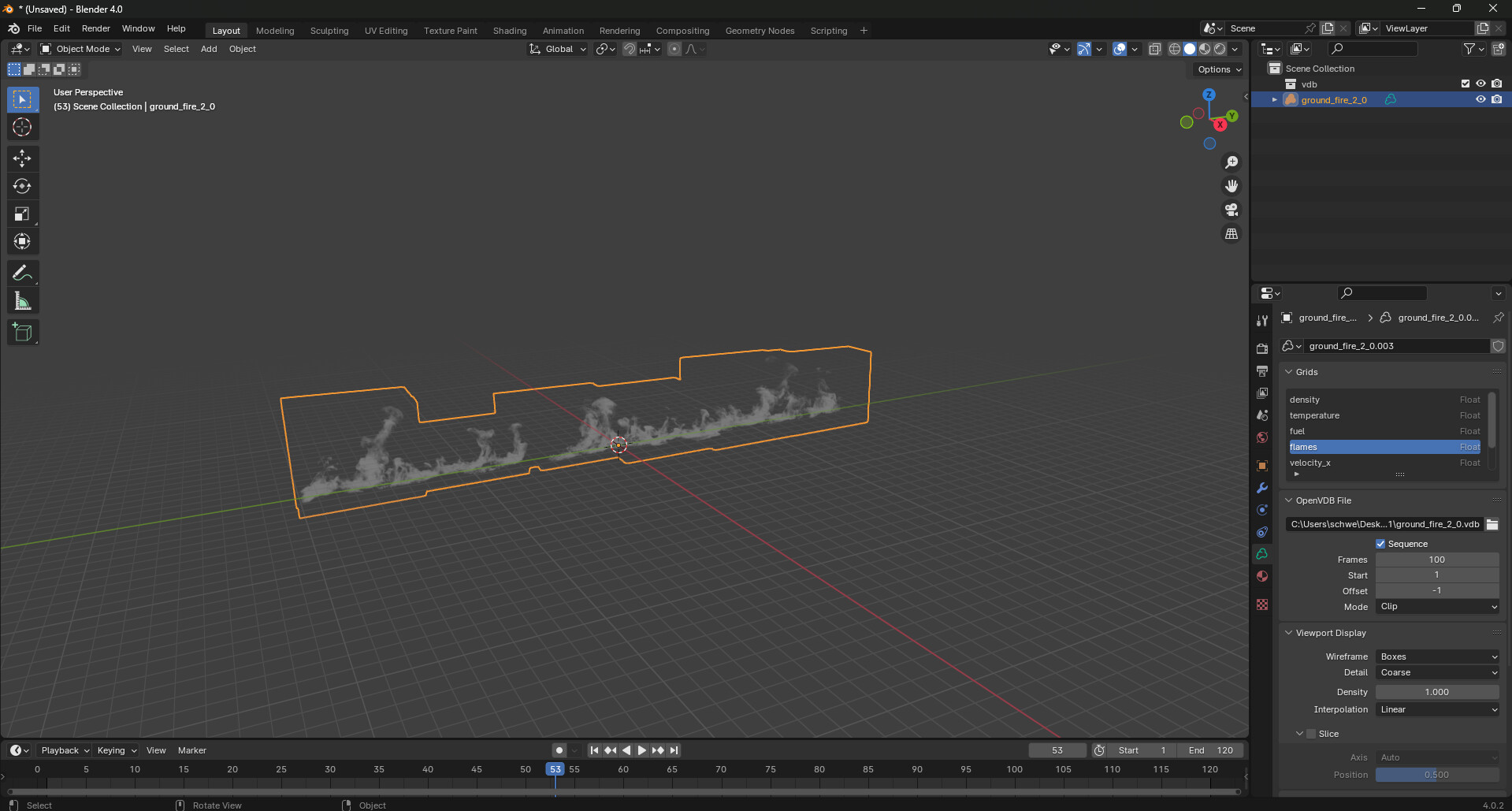The height and width of the screenshot is (811, 1512).
Task: Open the Interpolation Linear dropdown
Action: tap(1437, 709)
